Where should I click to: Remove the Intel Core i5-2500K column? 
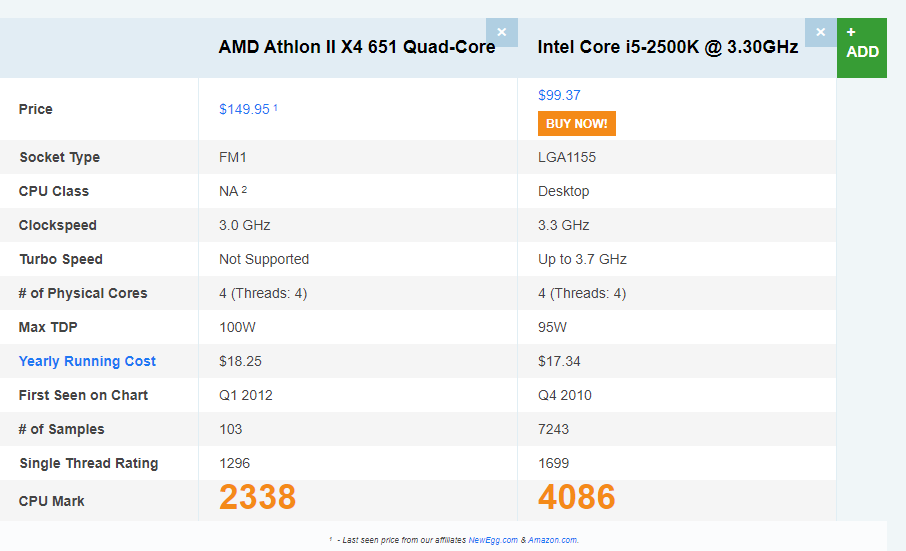coord(820,32)
